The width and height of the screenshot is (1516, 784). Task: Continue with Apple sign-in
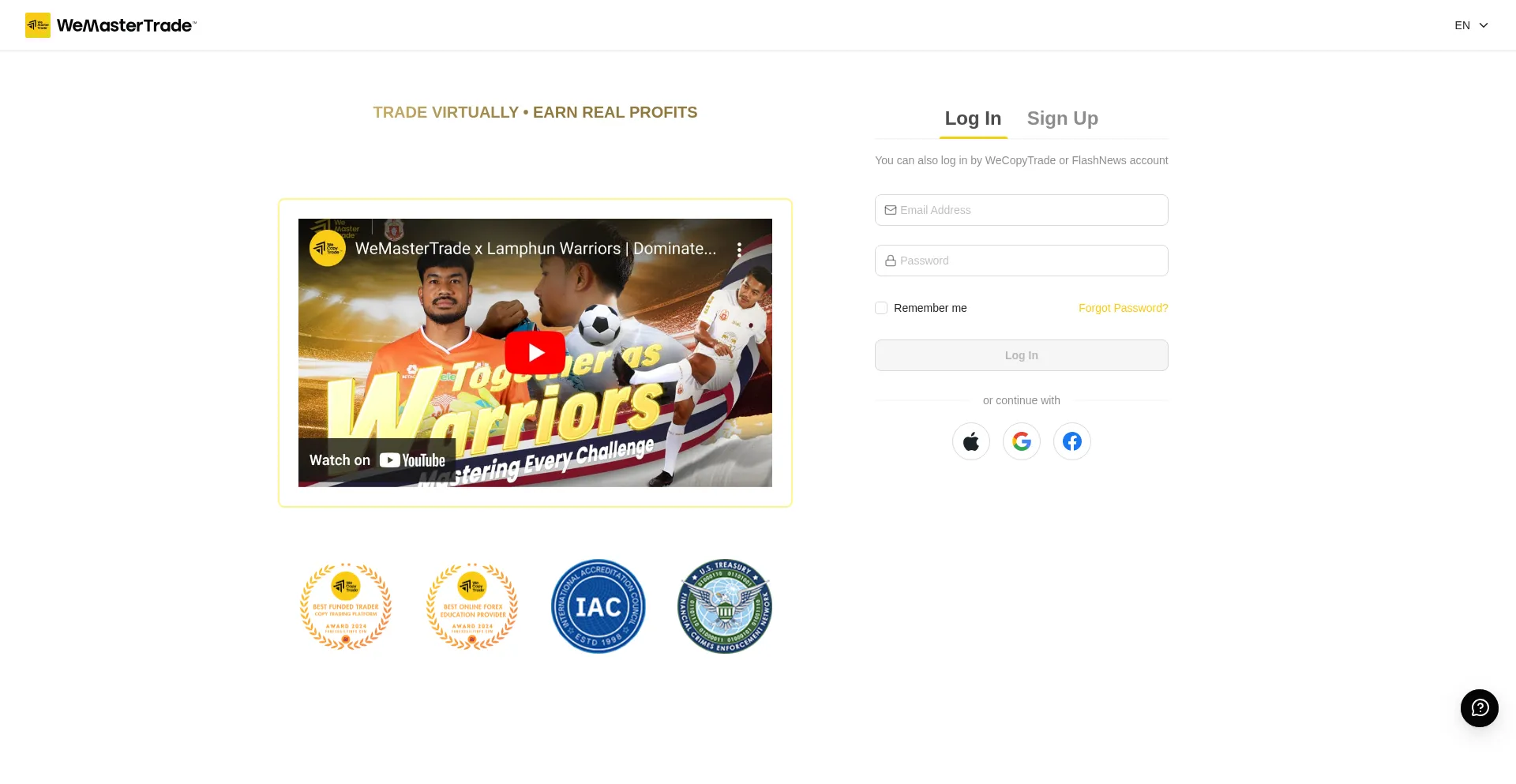[x=971, y=441]
